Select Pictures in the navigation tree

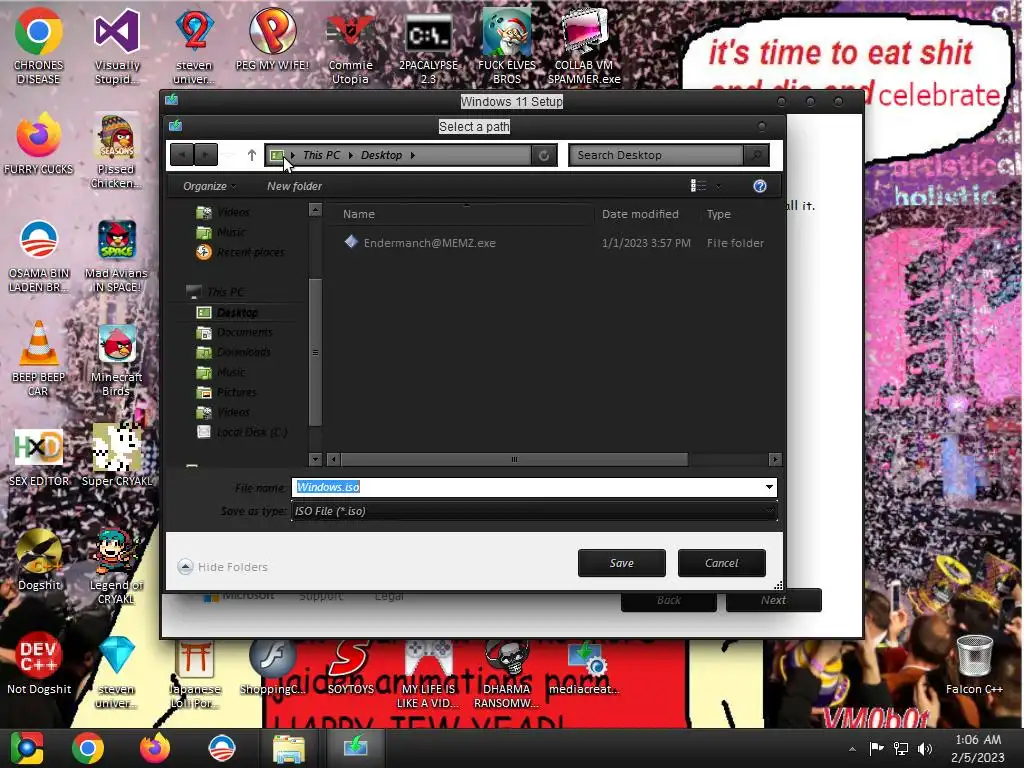click(236, 392)
